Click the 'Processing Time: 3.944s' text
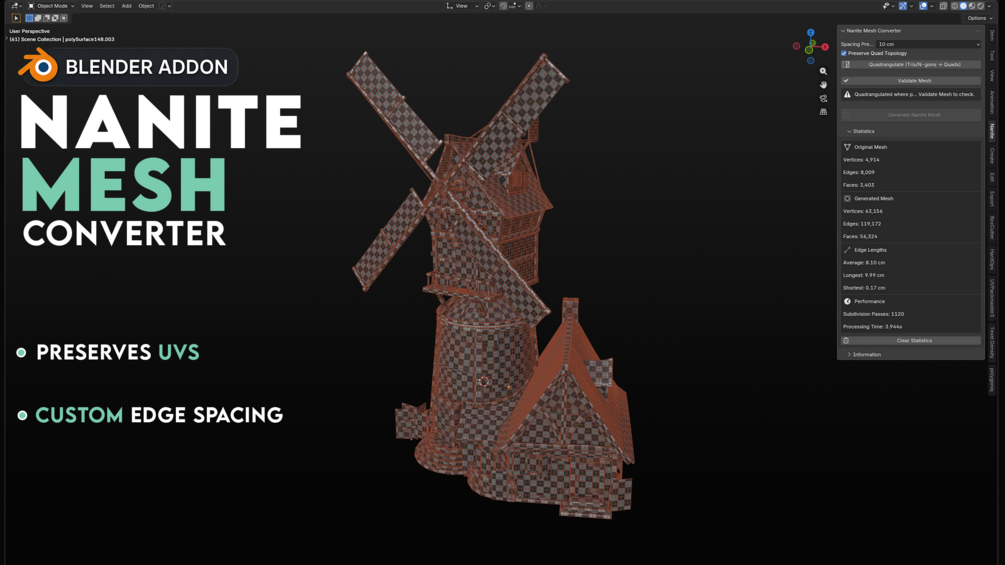The image size is (1005, 565). 872,327
